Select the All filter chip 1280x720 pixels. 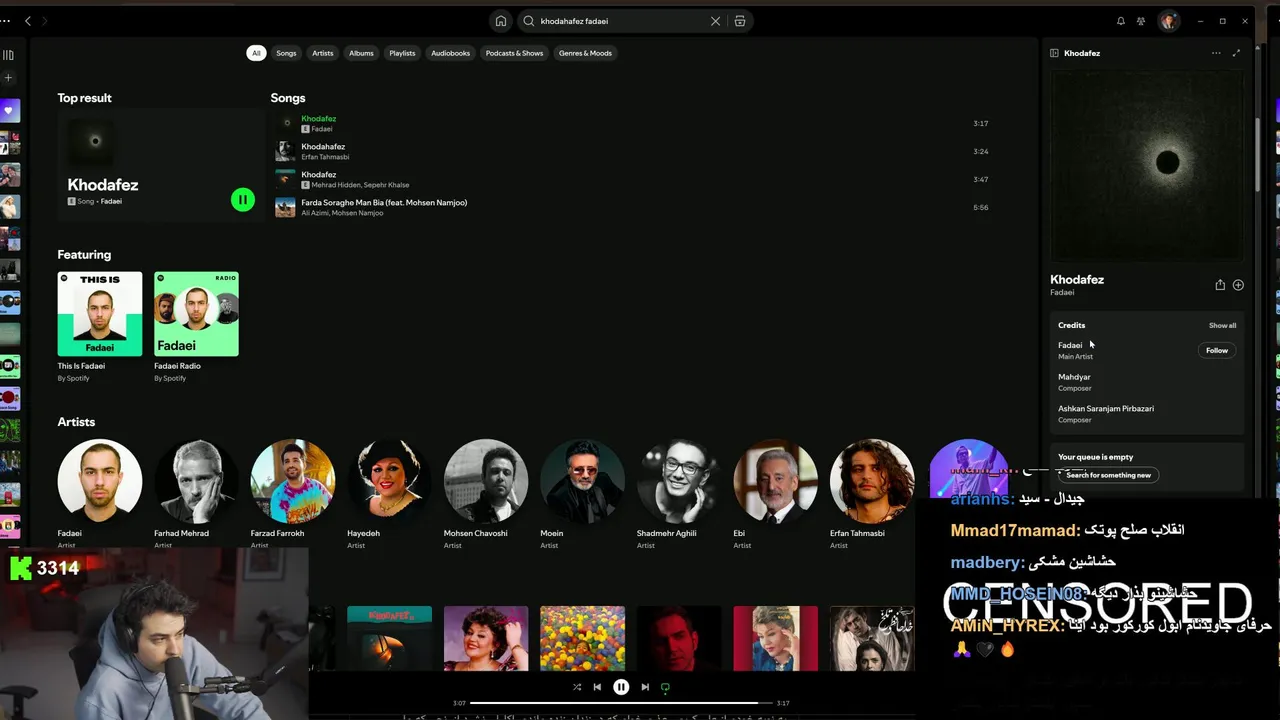click(x=256, y=53)
